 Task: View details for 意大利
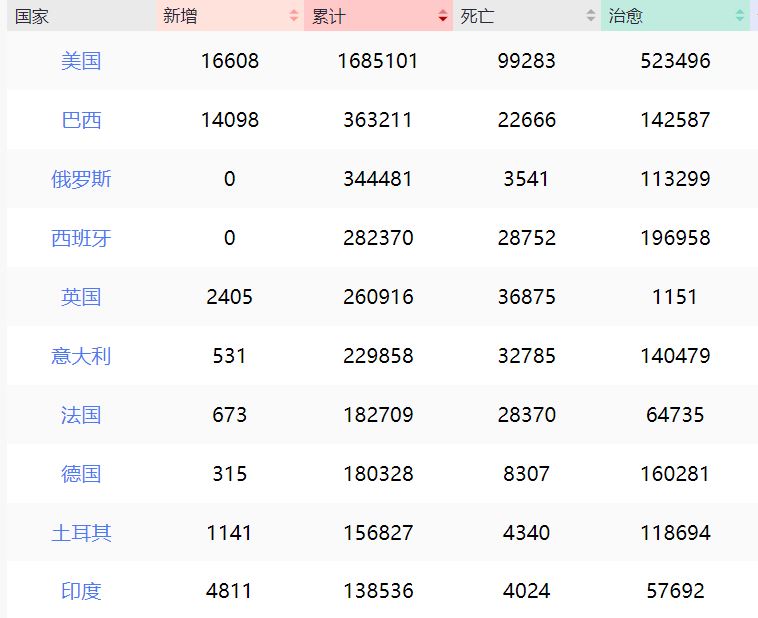click(81, 356)
